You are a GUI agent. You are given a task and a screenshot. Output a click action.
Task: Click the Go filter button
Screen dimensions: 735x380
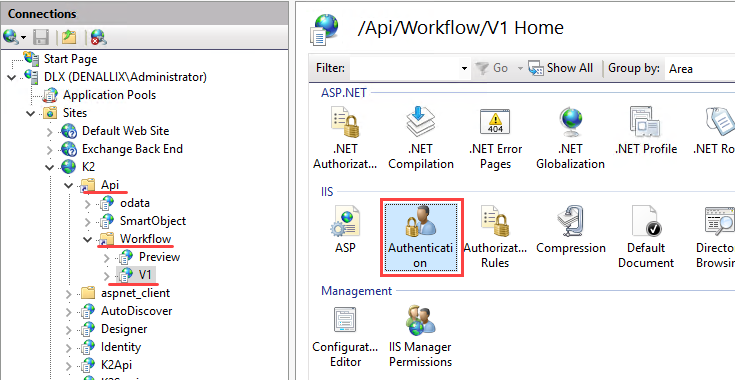(x=491, y=68)
